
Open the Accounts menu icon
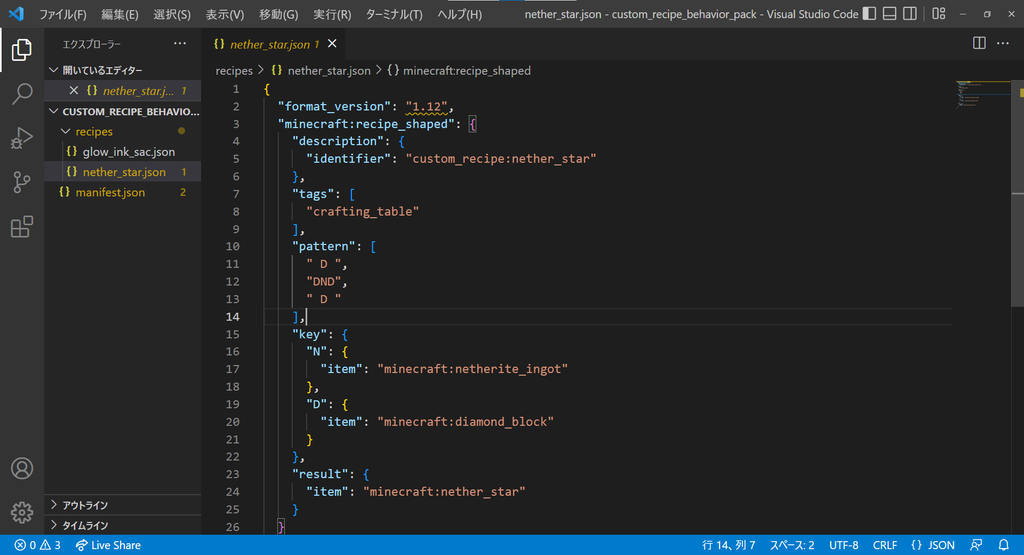point(22,469)
